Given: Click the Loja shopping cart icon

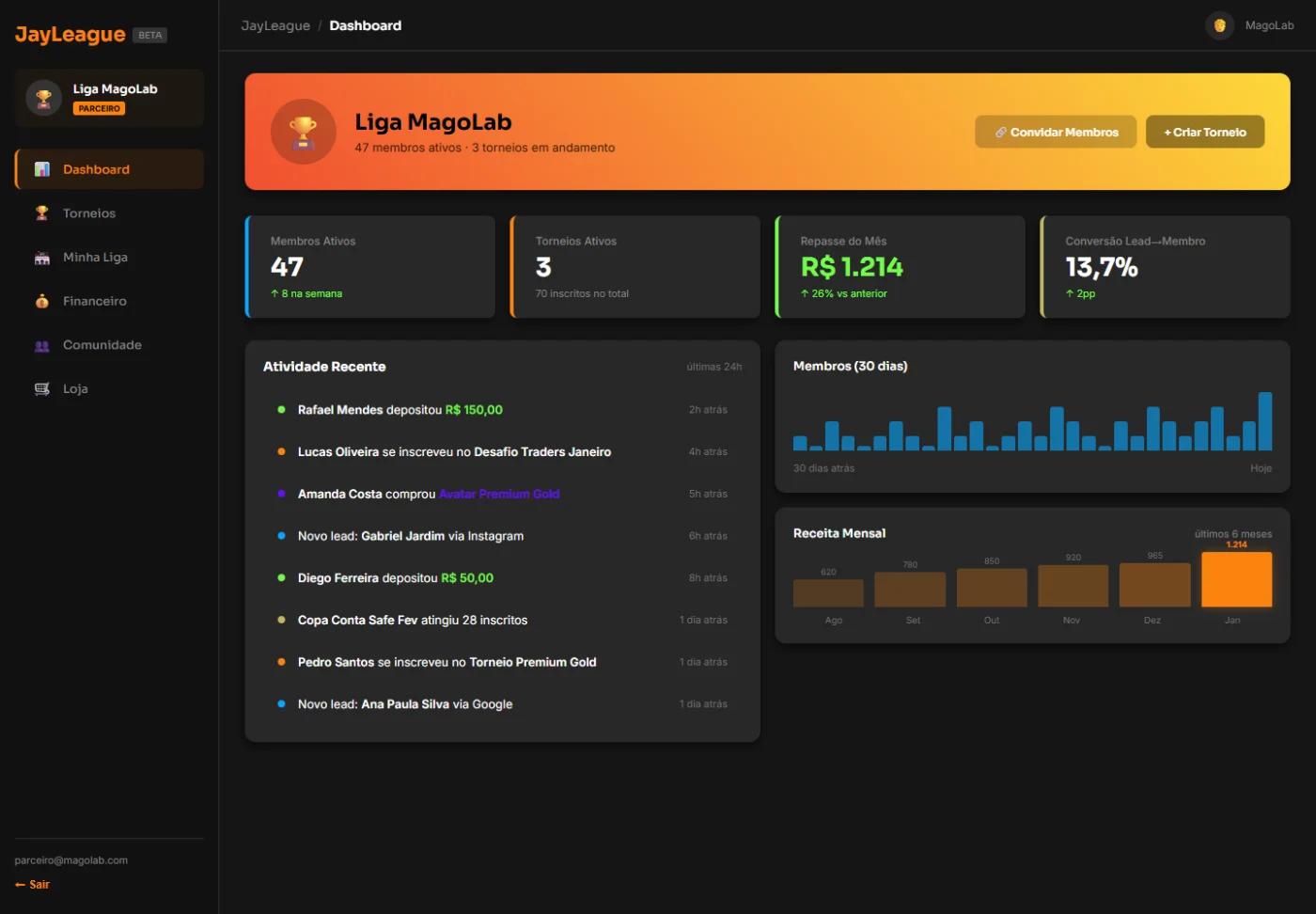Looking at the screenshot, I should coord(42,389).
